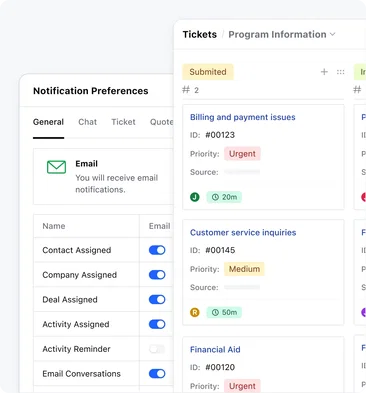This screenshot has width=366, height=393.
Task: Click the Notification Preferences heading
Action: click(91, 91)
